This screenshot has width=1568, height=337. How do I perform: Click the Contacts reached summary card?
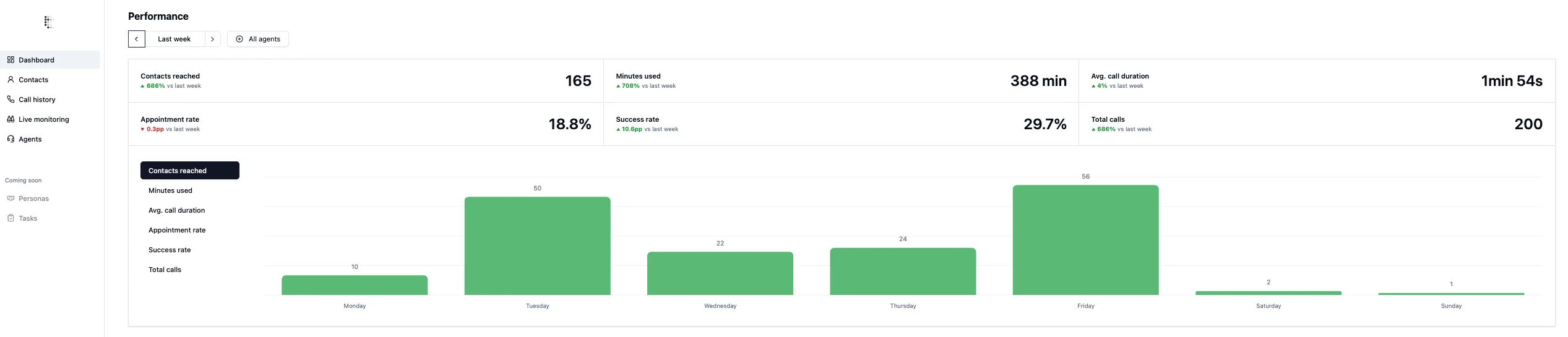366,81
